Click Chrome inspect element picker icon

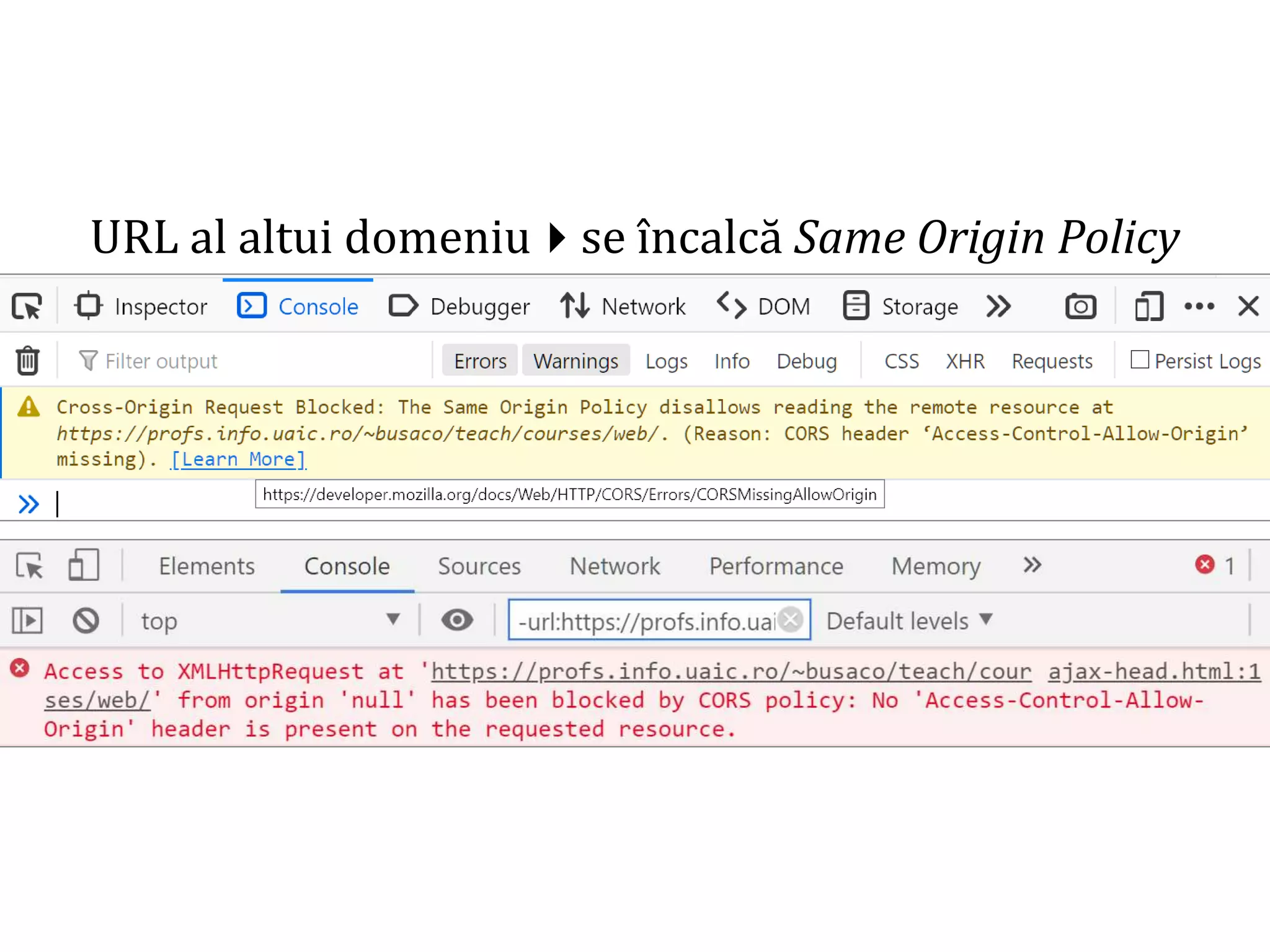click(30, 566)
